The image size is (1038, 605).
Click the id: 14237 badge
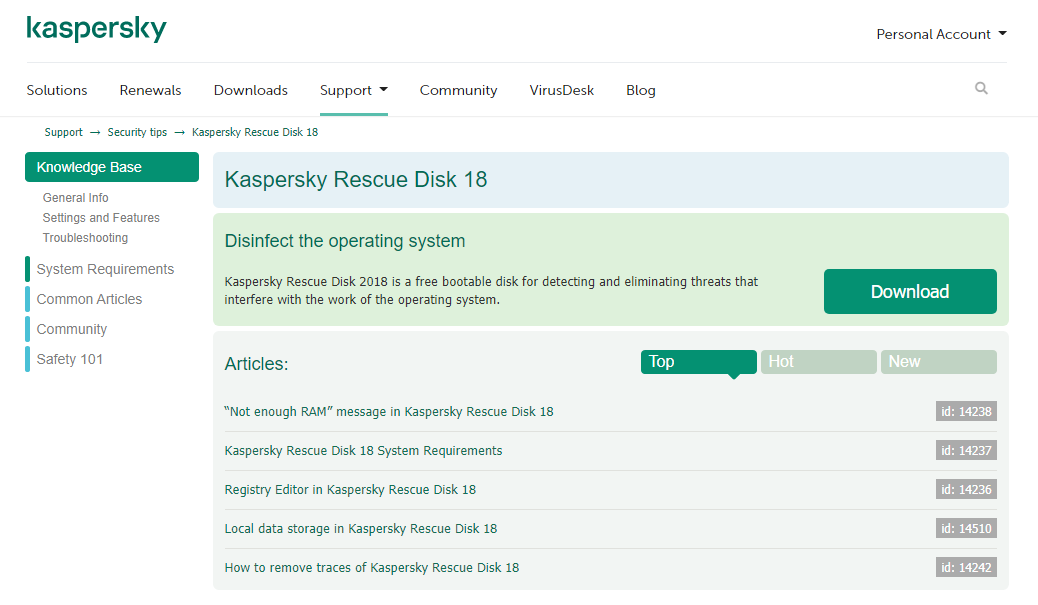pos(966,451)
